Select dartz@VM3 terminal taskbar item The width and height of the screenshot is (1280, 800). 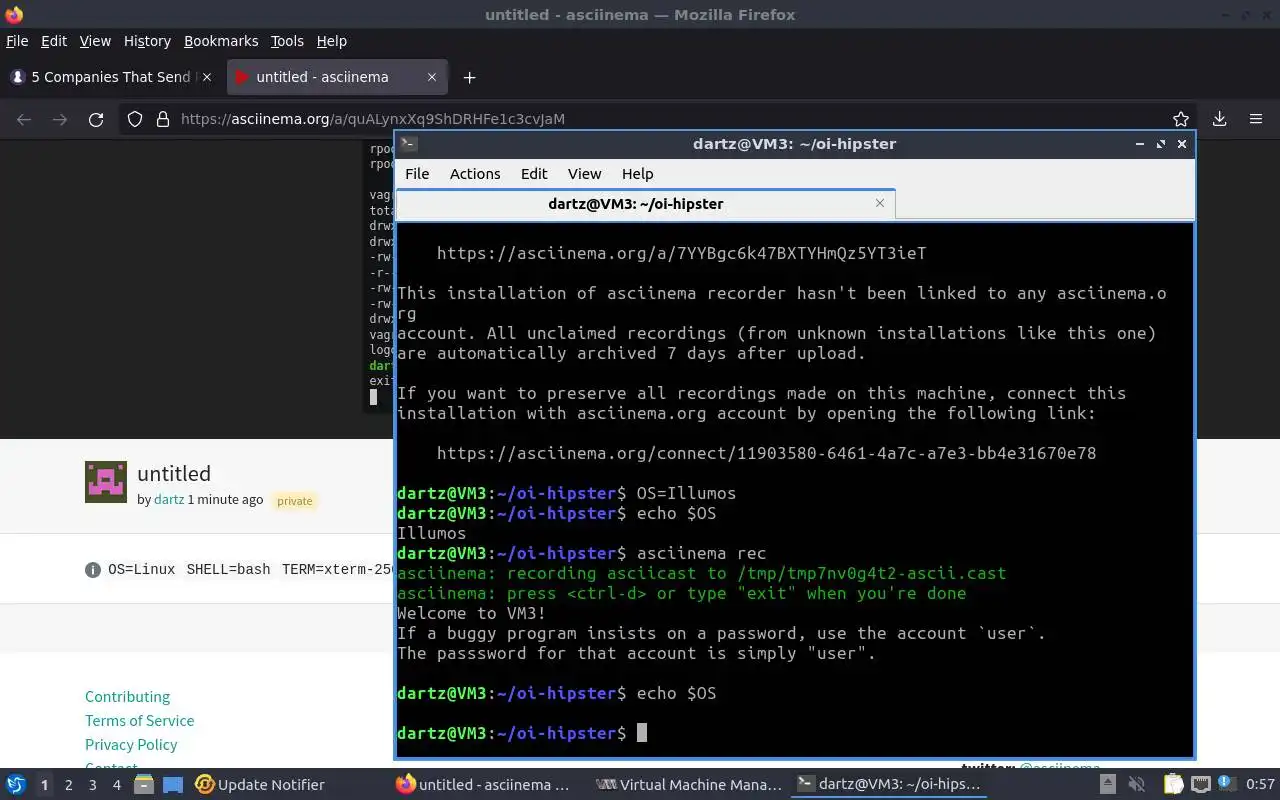890,785
